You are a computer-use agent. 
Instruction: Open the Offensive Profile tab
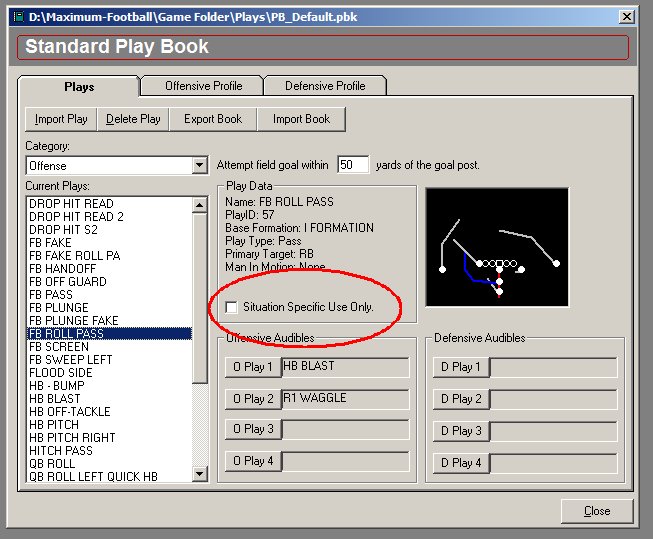tap(203, 86)
